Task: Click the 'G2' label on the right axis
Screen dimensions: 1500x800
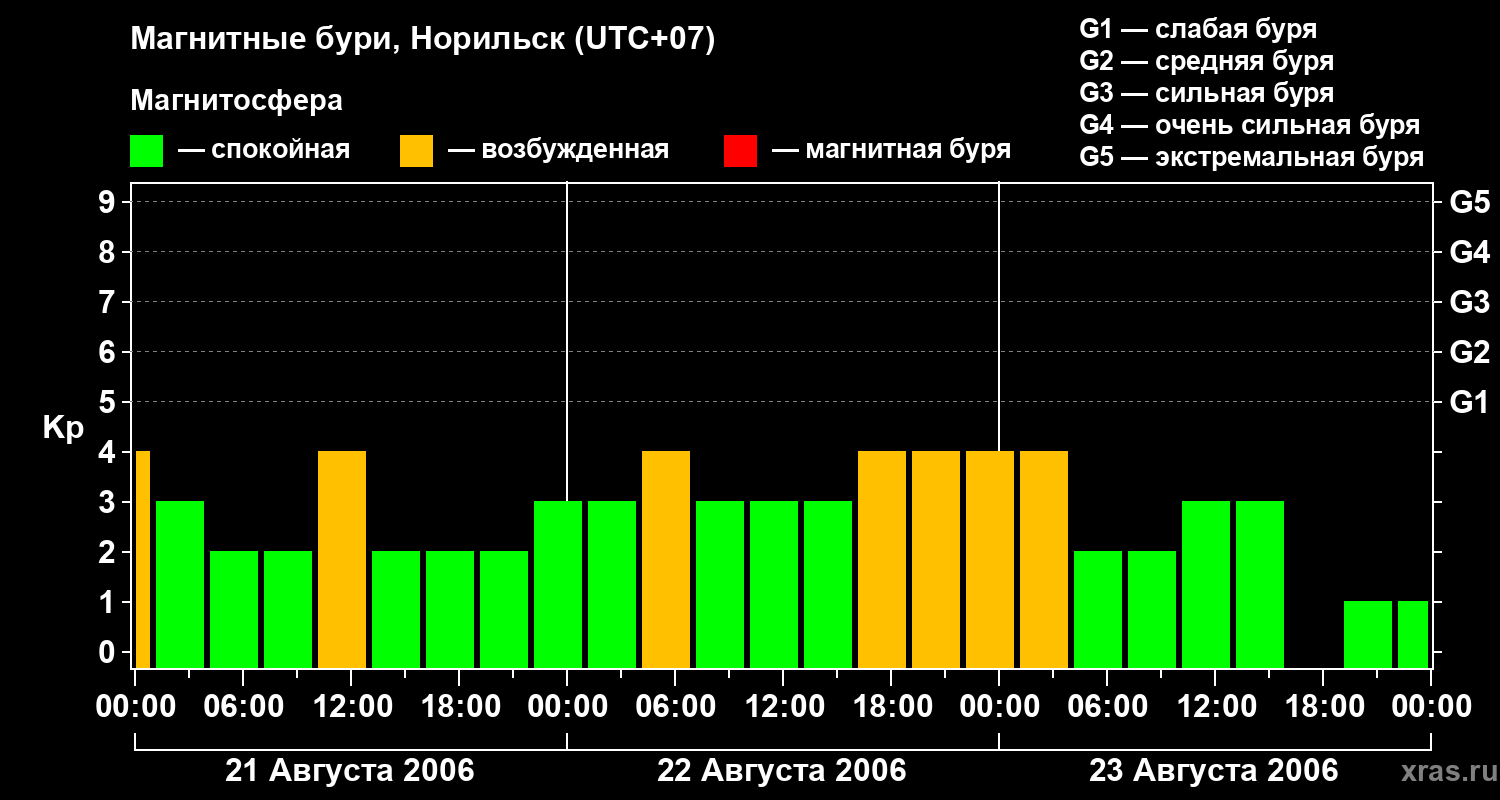Action: 1469,352
